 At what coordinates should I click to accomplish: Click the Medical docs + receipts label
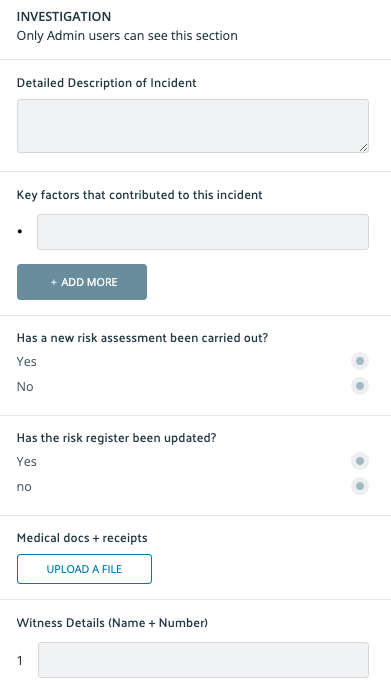82,538
